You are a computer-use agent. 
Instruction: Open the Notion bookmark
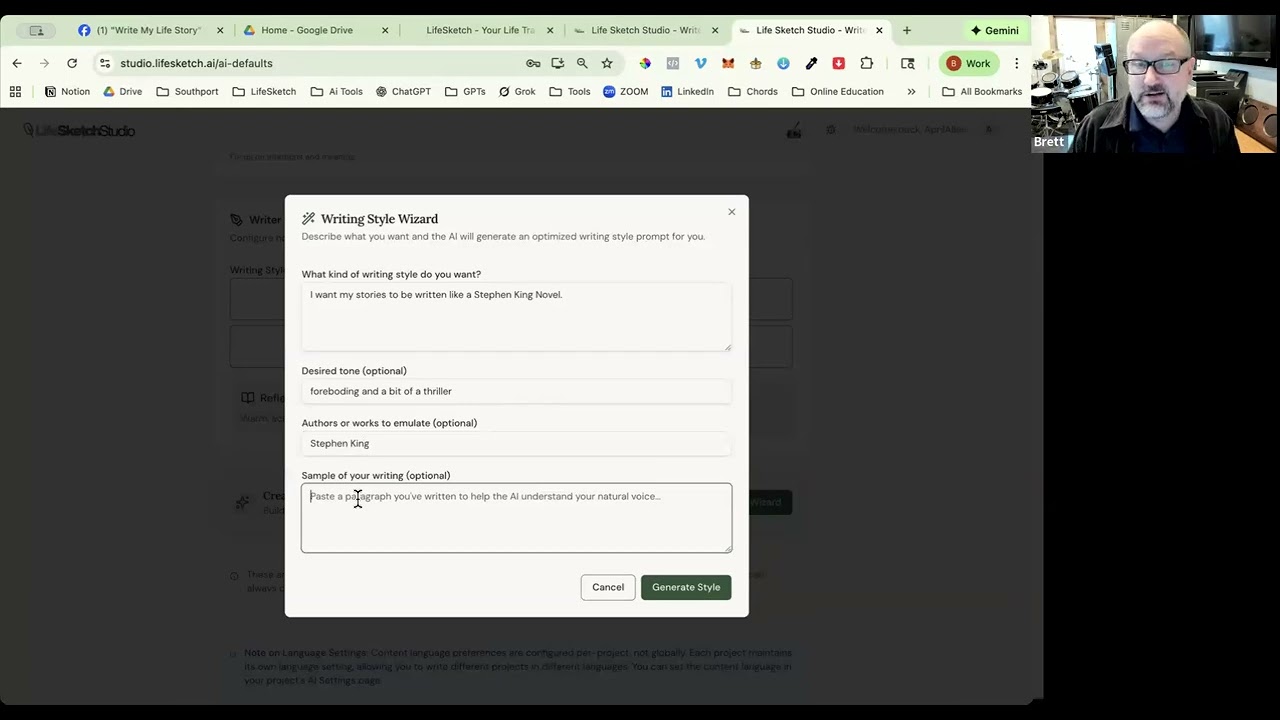[67, 91]
